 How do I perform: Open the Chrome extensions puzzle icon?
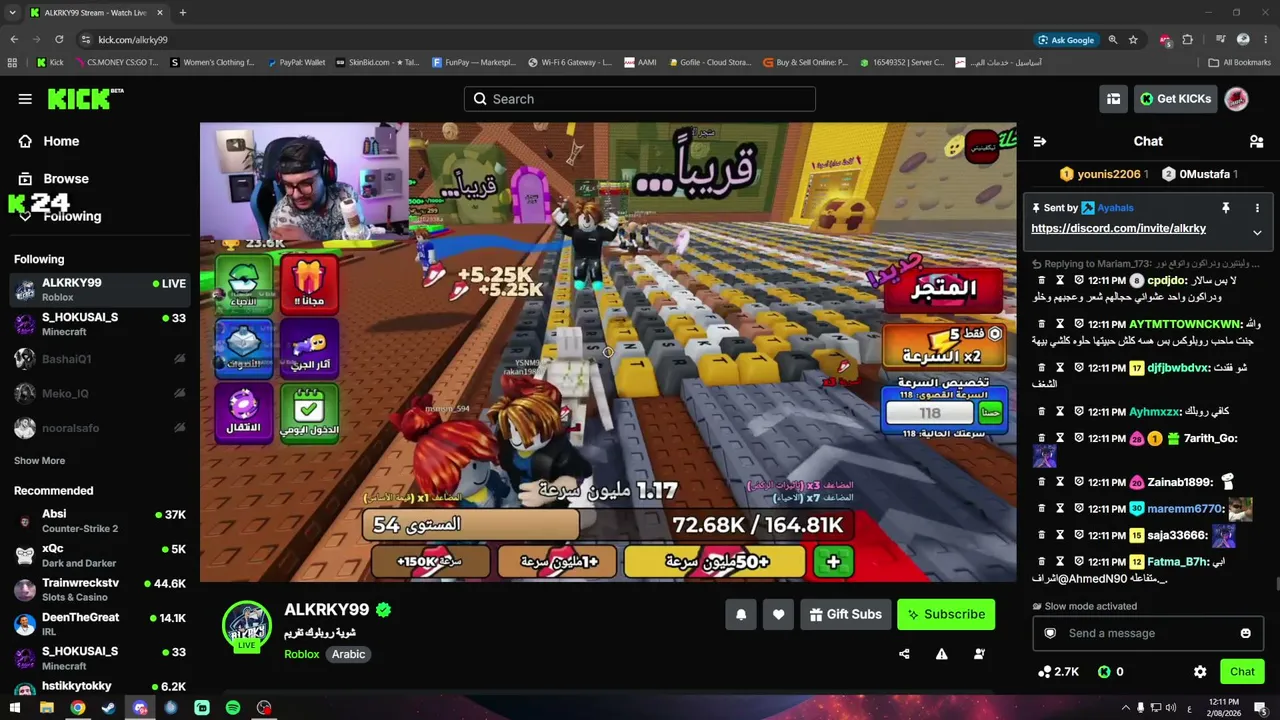tap(1187, 40)
